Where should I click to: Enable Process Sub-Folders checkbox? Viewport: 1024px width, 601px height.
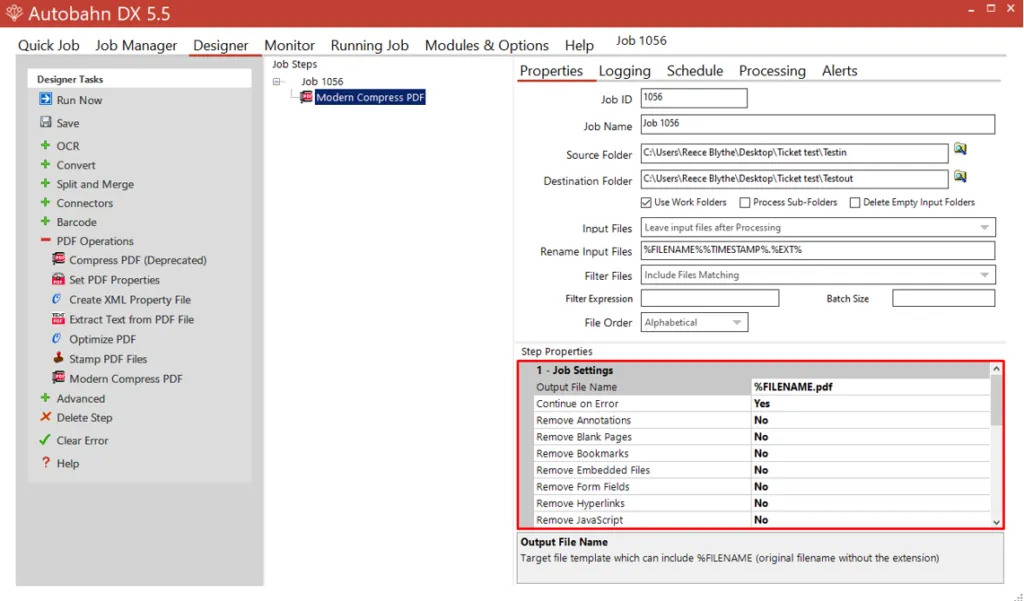744,203
